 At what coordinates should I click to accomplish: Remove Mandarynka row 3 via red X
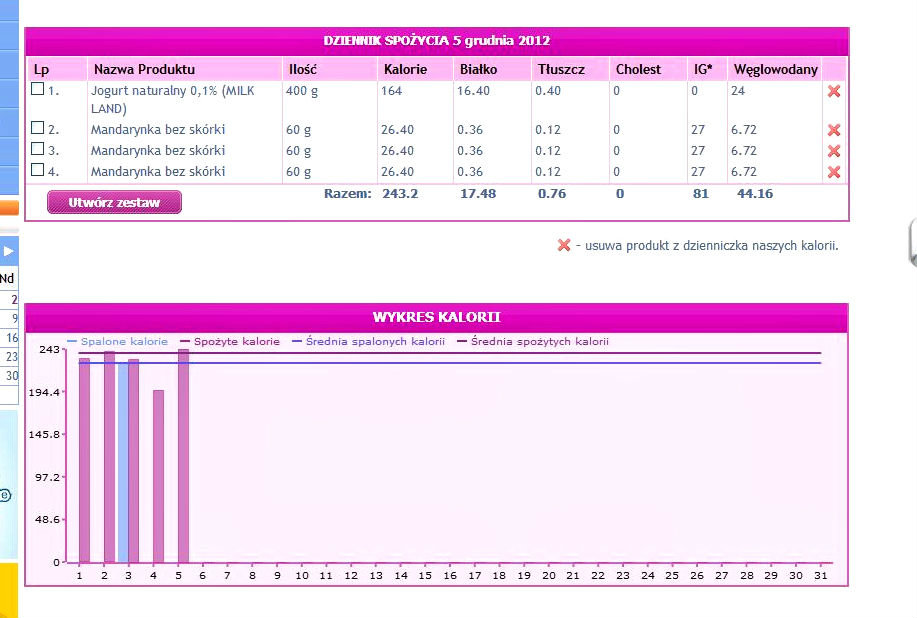tap(834, 151)
